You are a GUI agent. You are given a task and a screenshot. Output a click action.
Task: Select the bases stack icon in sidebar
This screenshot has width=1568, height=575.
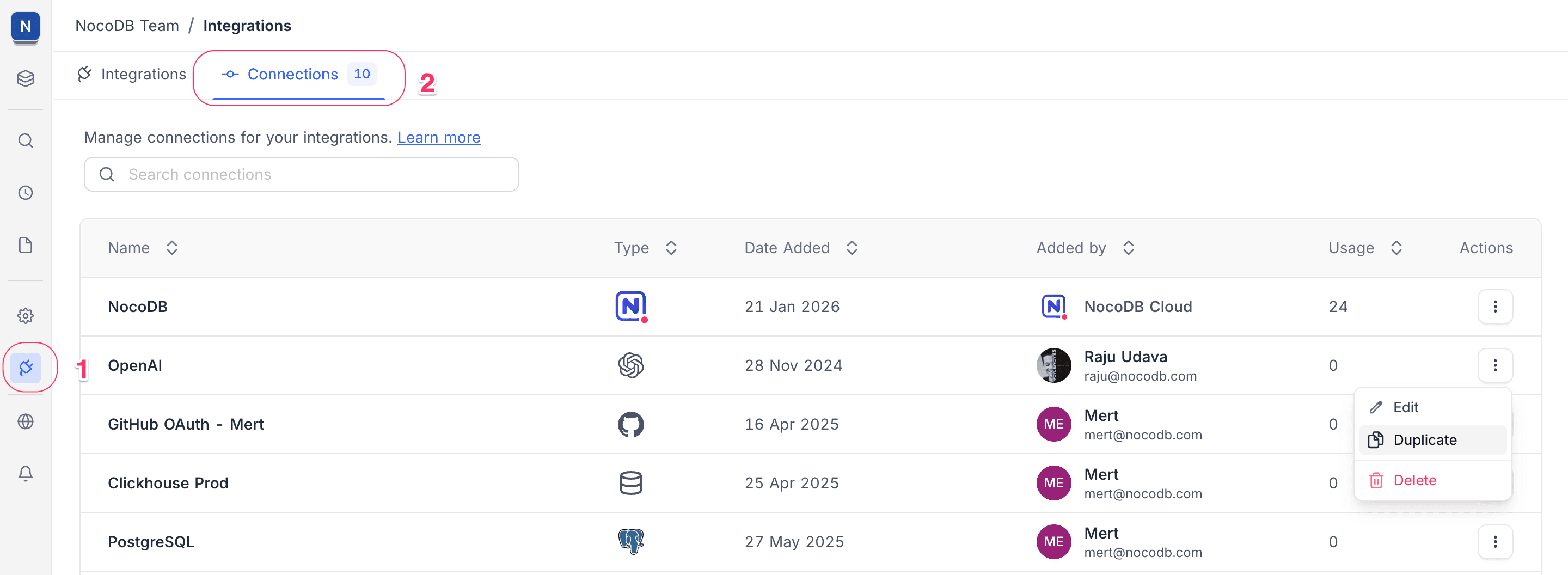25,78
